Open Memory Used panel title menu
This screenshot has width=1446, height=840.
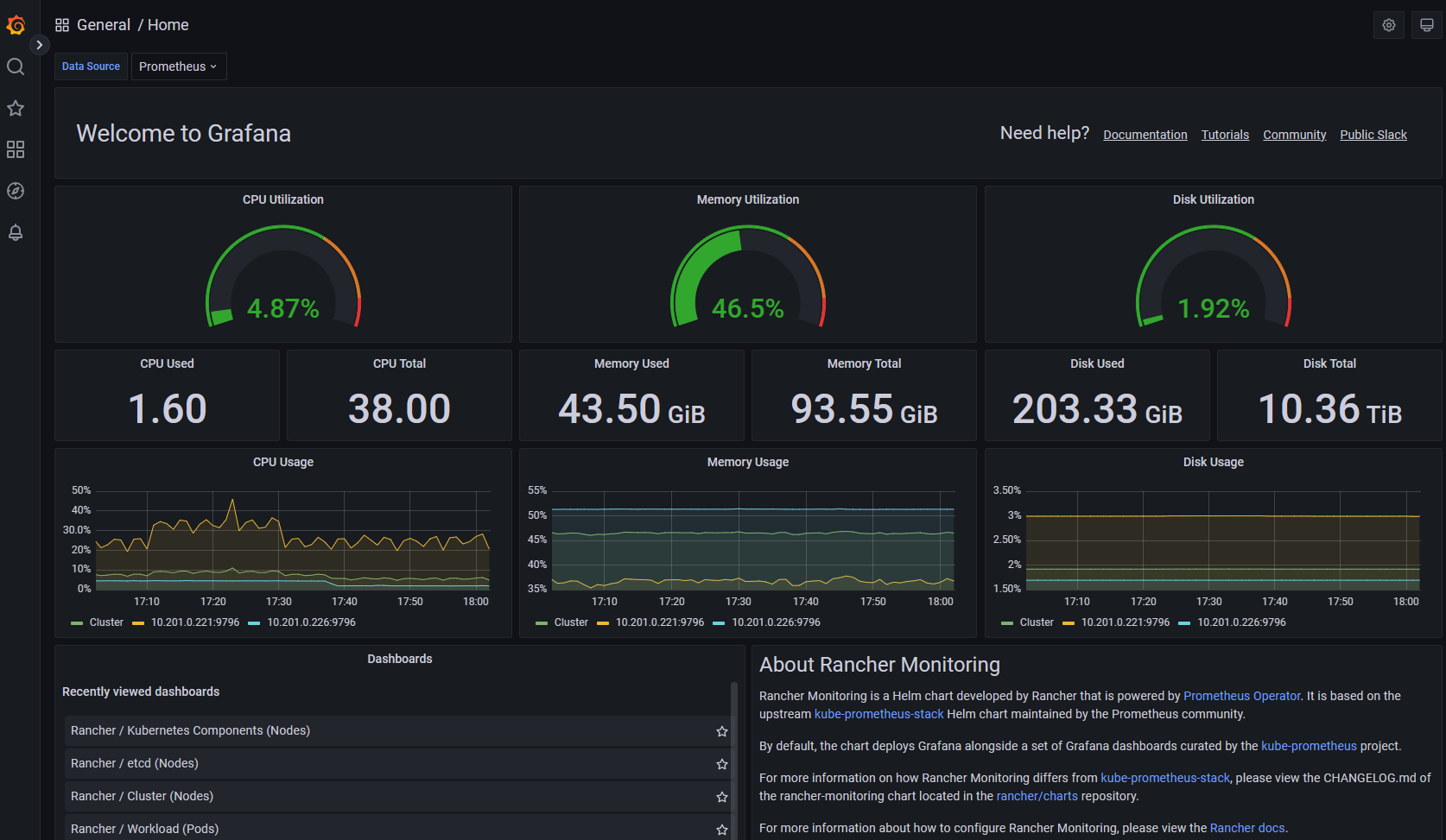click(631, 363)
